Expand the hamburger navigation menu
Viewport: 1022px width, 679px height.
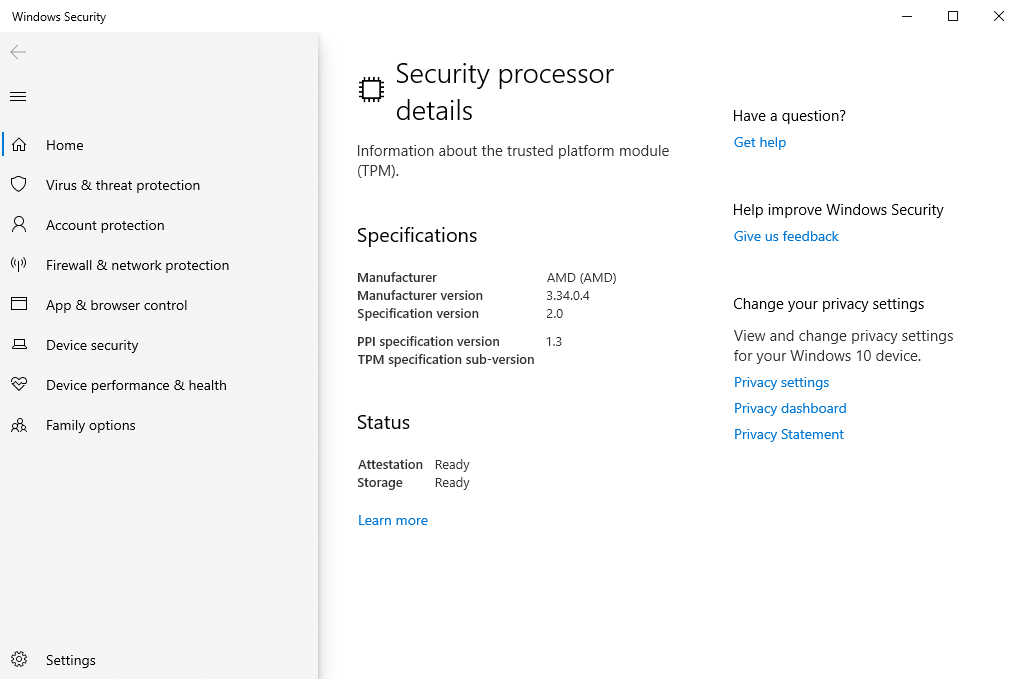click(x=18, y=97)
